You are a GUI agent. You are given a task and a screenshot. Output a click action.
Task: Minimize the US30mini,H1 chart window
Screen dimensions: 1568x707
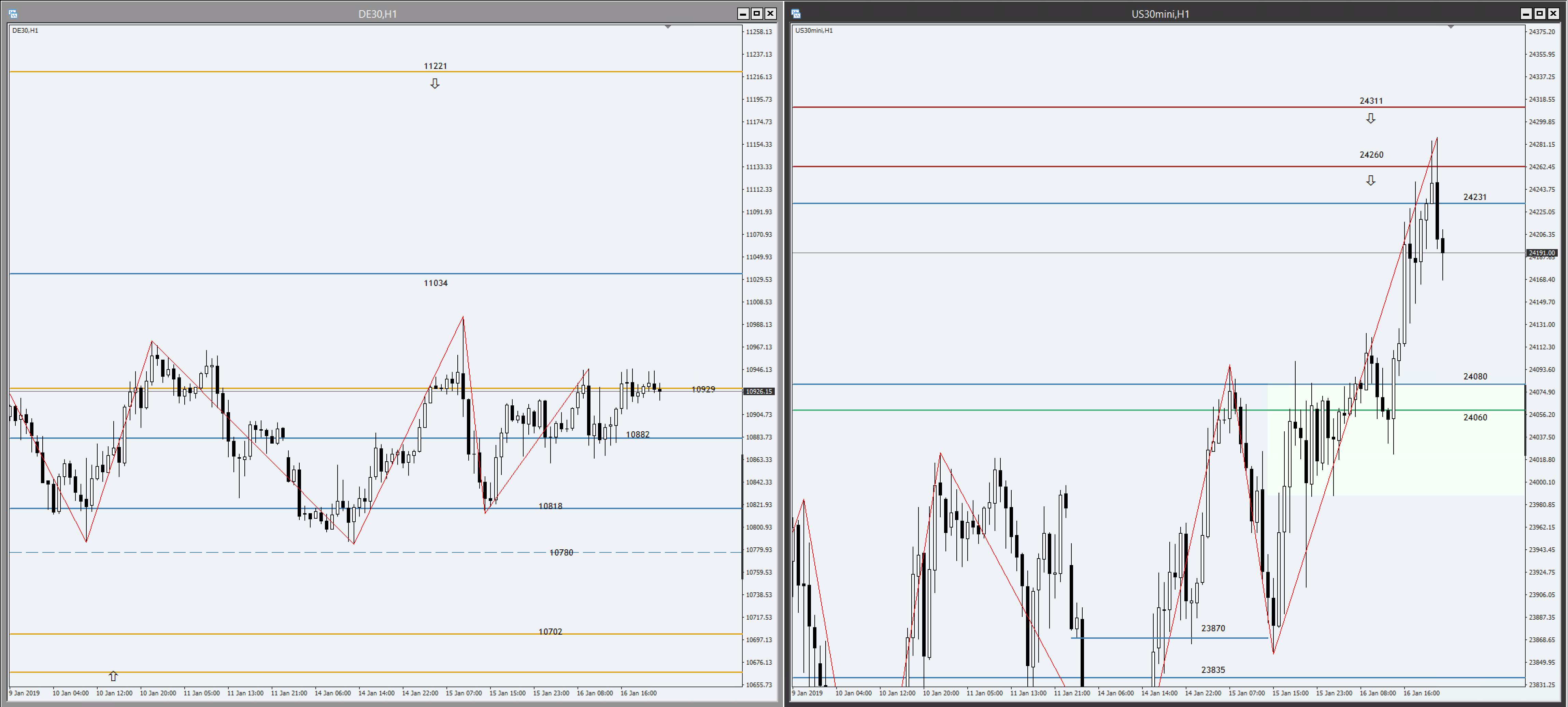click(1525, 13)
